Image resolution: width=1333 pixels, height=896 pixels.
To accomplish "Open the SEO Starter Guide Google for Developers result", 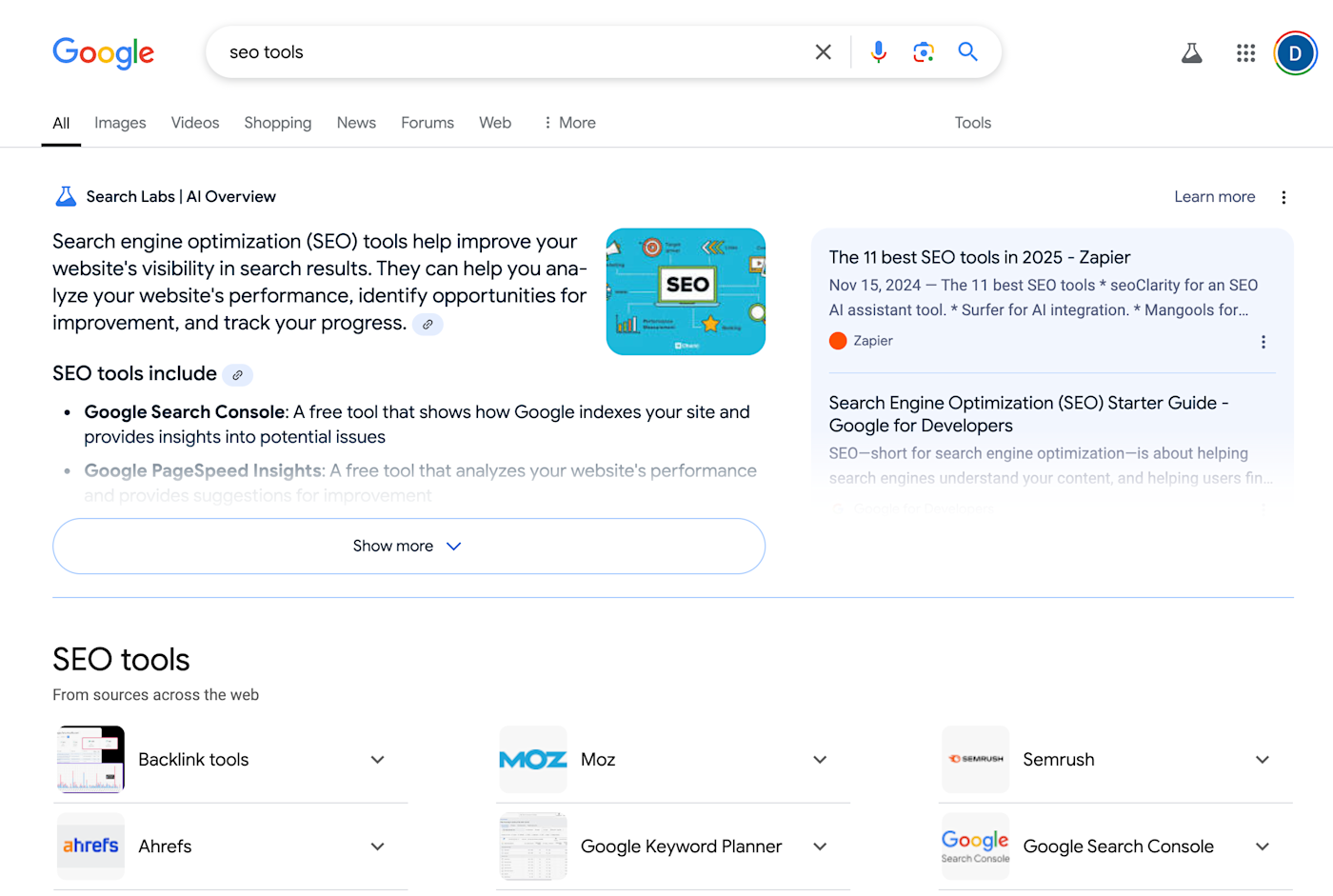I will coord(1028,414).
